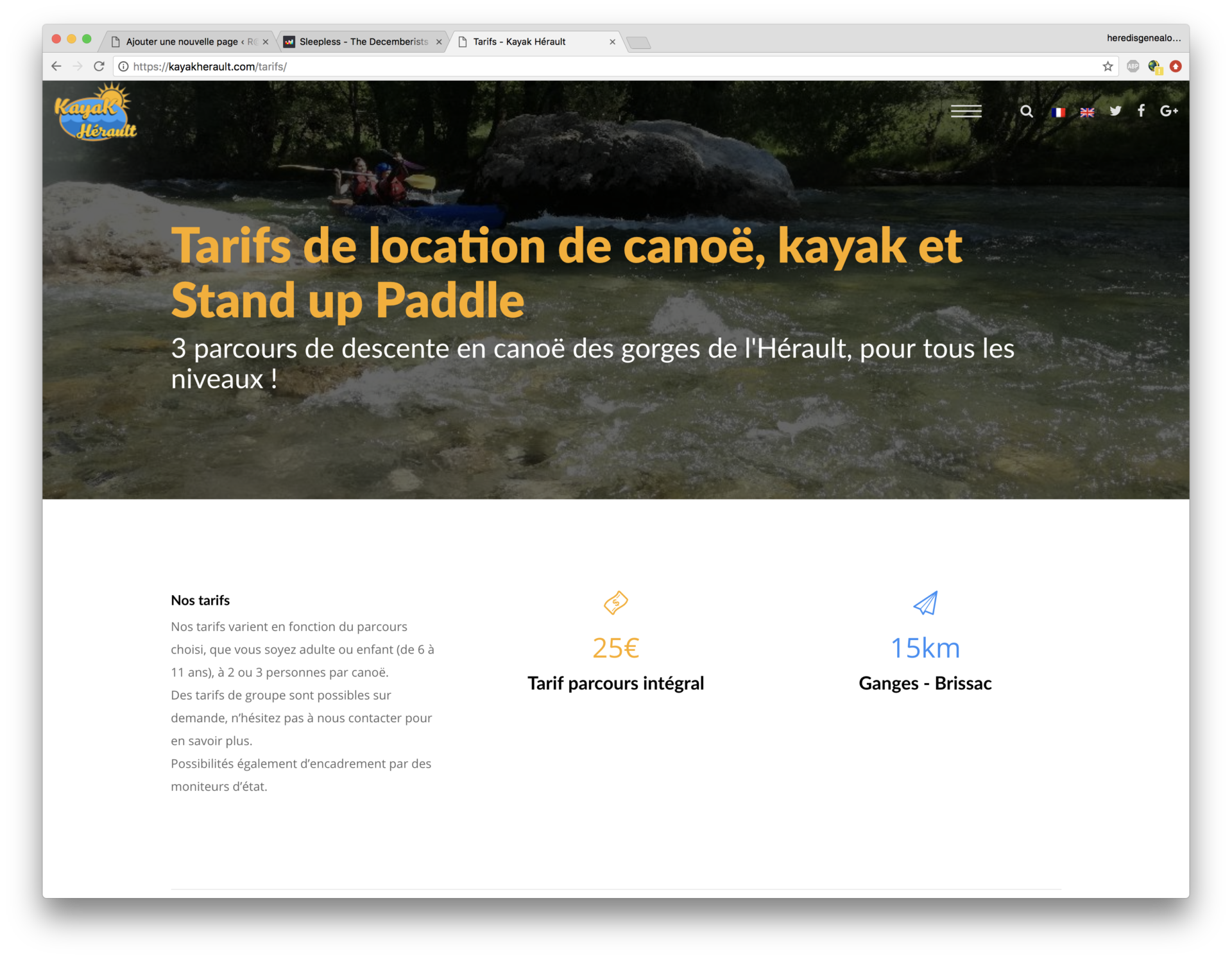Open the hamburger navigation menu
The height and width of the screenshot is (959, 1232).
click(x=966, y=111)
